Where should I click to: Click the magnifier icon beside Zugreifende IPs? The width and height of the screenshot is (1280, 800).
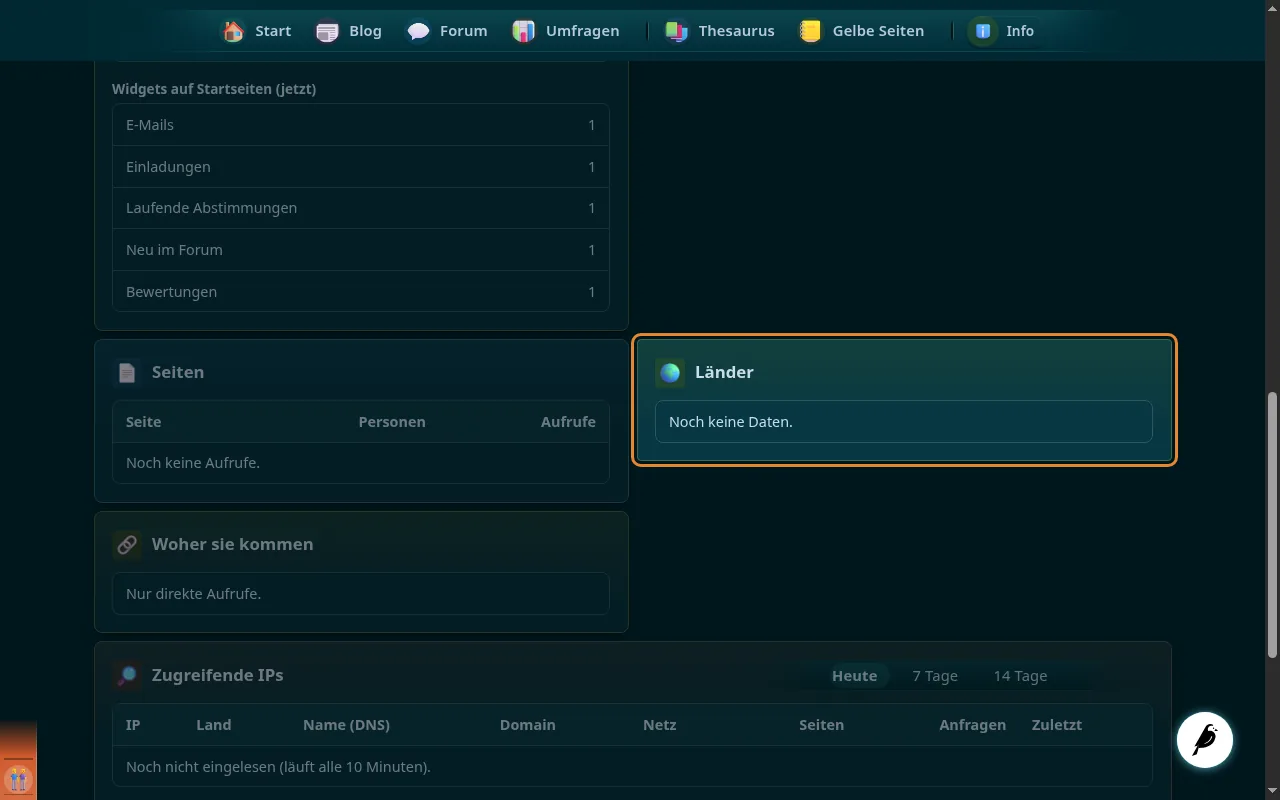(127, 676)
